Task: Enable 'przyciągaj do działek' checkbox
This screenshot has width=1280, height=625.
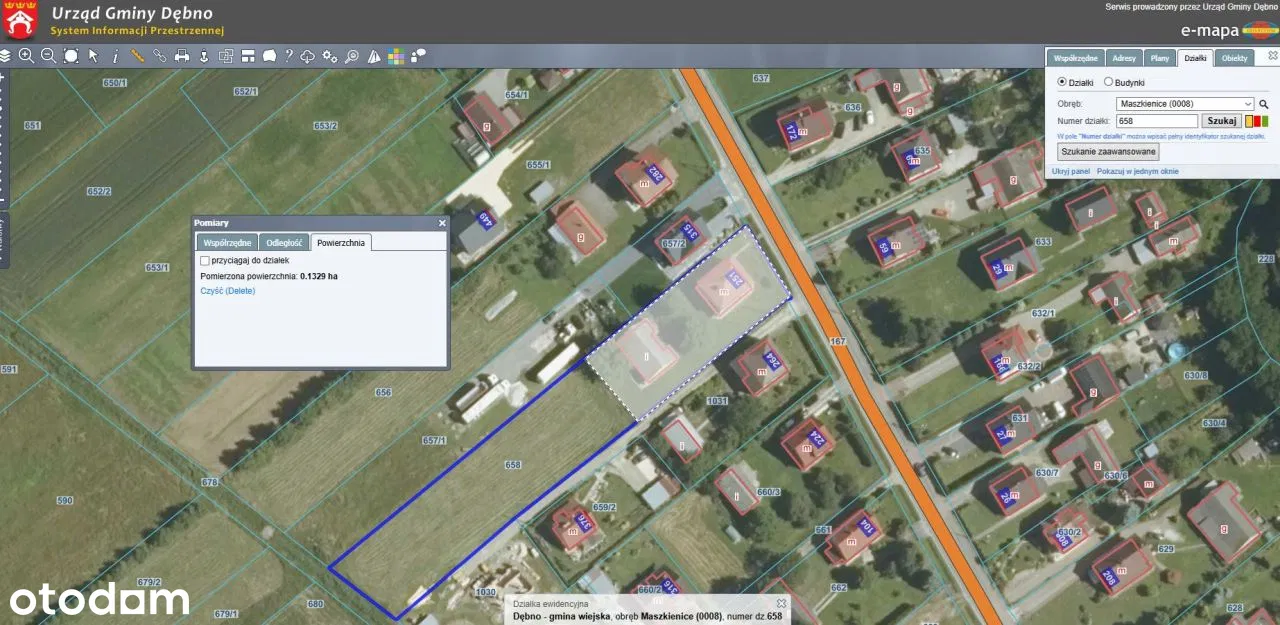Action: (205, 260)
